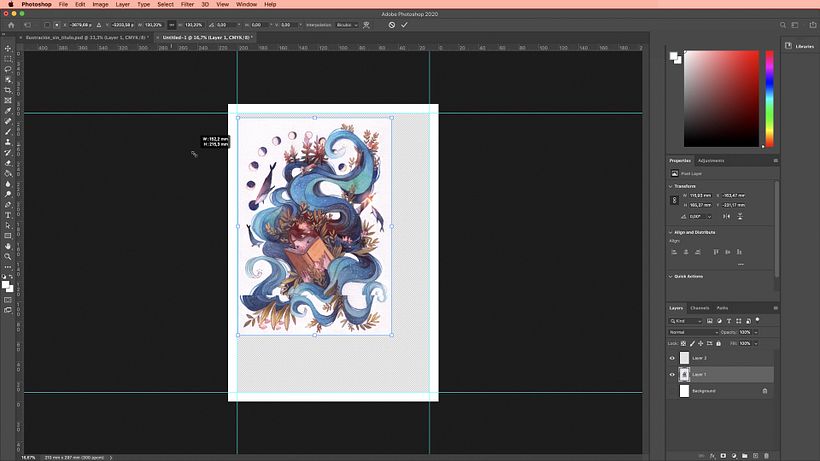Open the Layer menu

(122, 4)
